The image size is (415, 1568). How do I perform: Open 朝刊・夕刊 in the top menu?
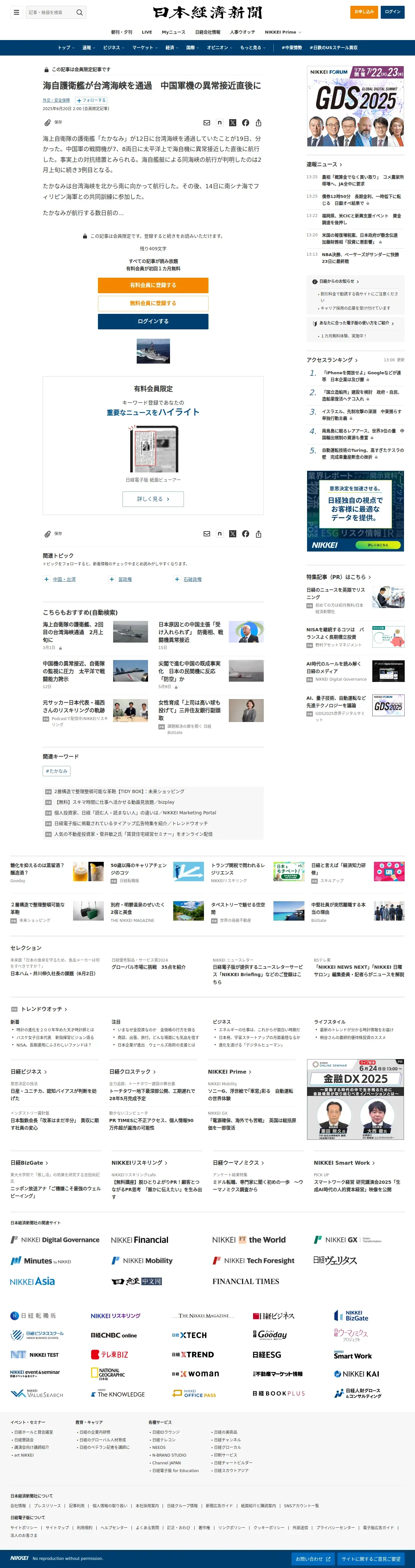pos(121,32)
